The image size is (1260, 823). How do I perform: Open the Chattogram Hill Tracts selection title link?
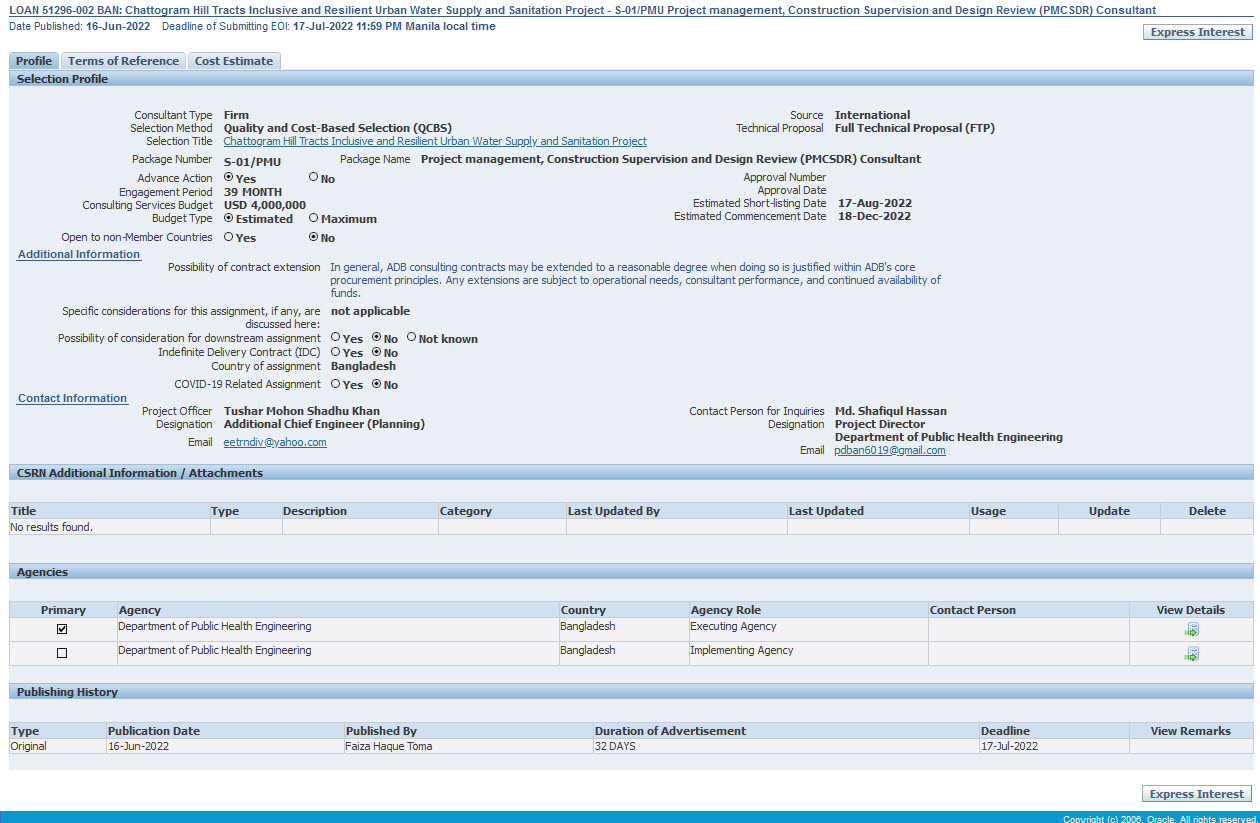[434, 142]
